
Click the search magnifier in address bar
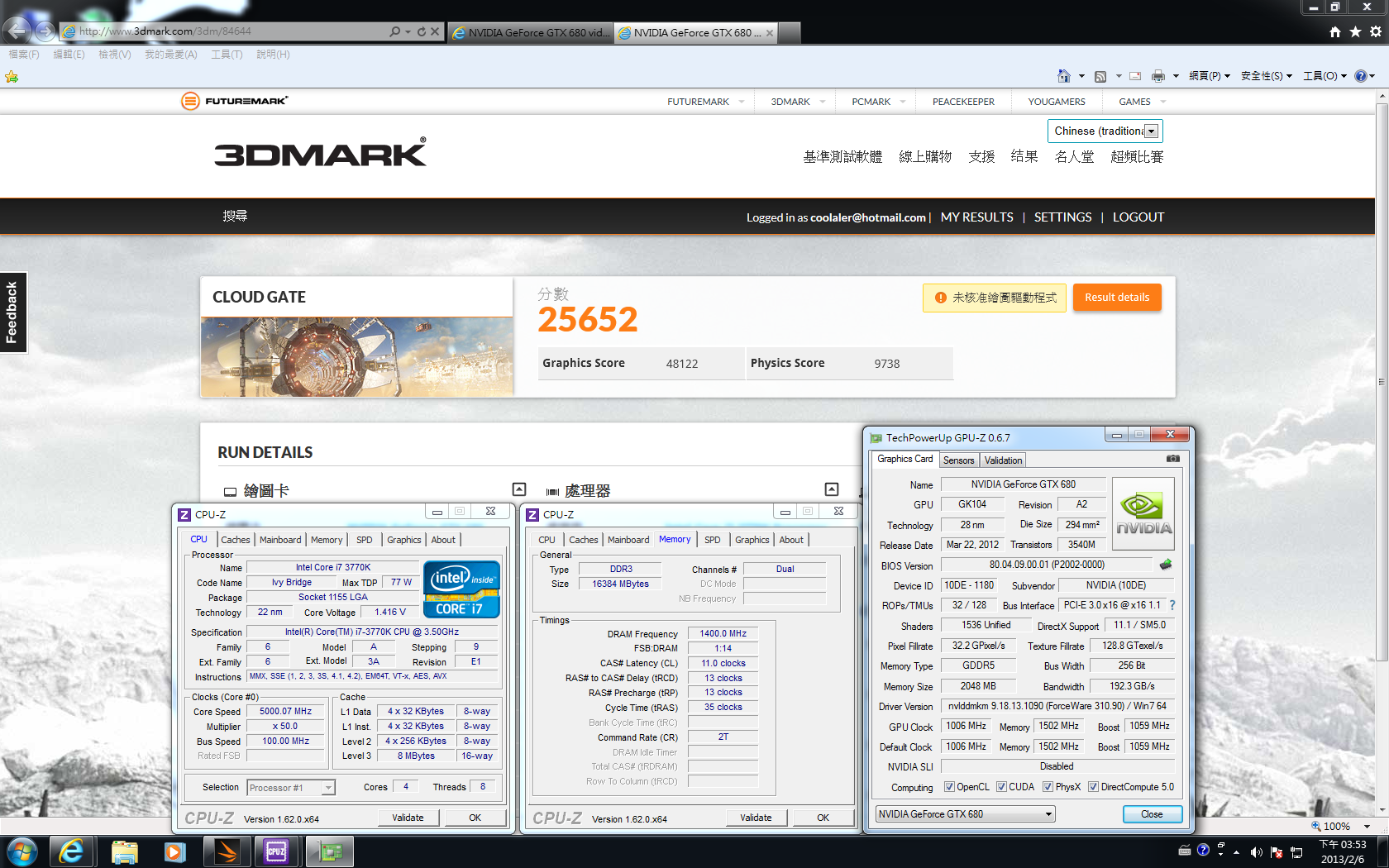tap(395, 31)
